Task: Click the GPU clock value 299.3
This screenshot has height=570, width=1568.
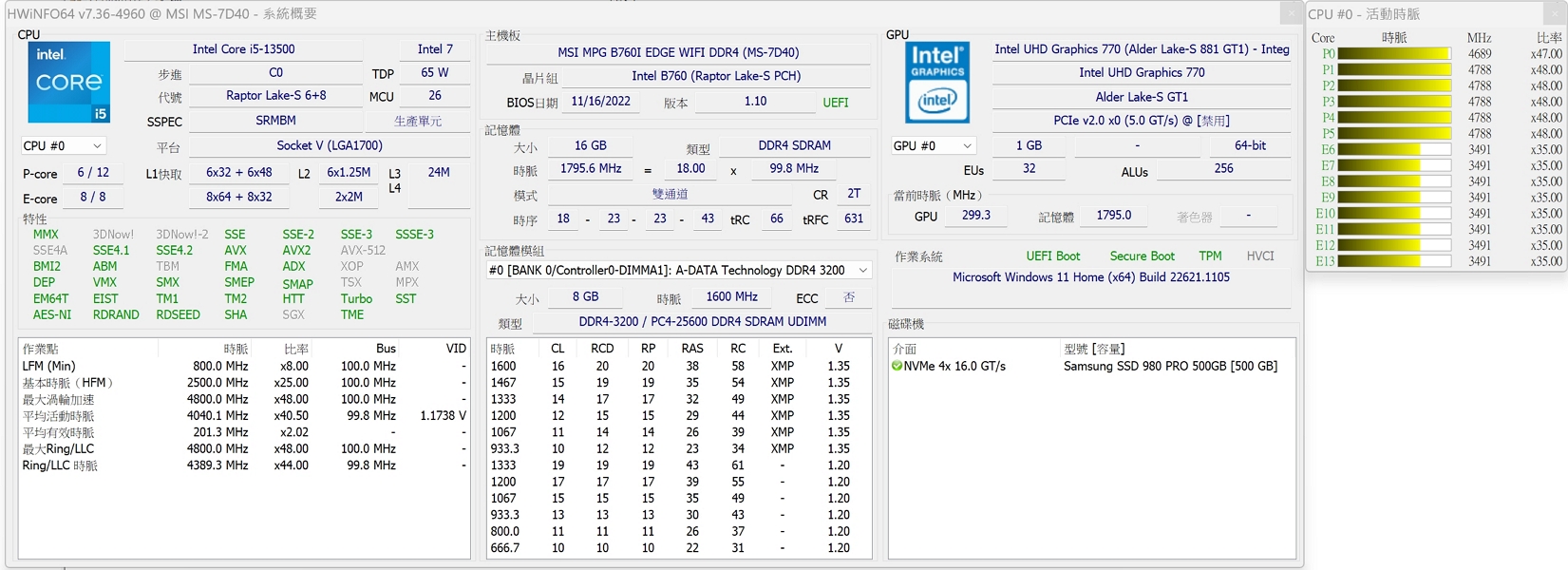Action: (x=975, y=216)
